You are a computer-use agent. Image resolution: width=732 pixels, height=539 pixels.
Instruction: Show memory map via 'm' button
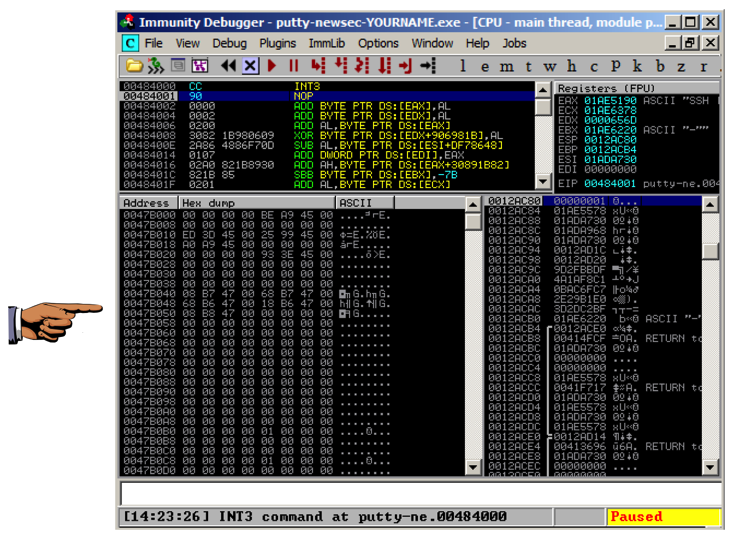pos(507,67)
